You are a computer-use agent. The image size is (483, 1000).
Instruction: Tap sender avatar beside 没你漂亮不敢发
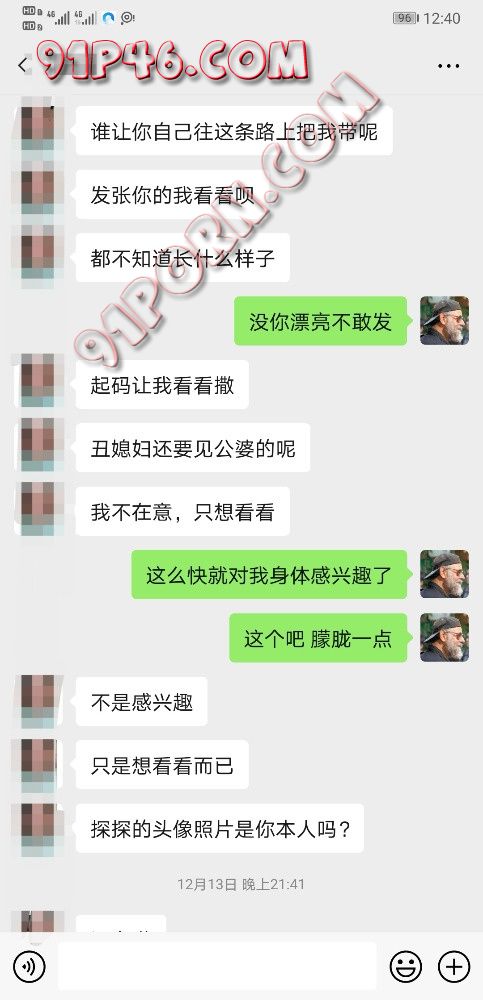[x=444, y=321]
